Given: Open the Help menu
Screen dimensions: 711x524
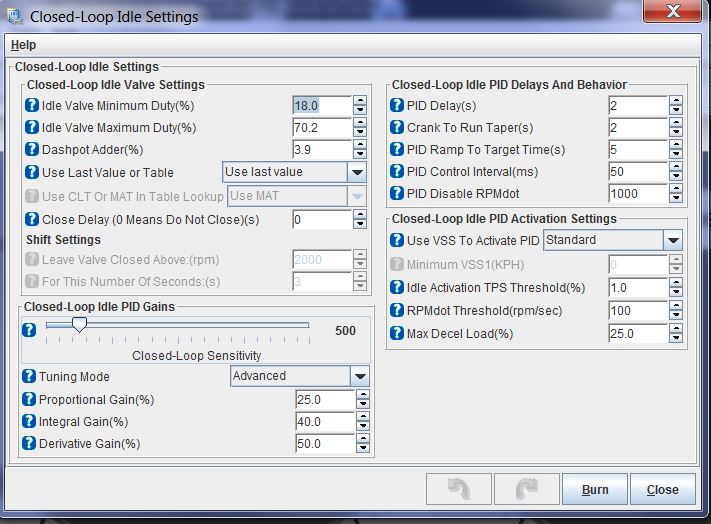Looking at the screenshot, I should click(23, 45).
